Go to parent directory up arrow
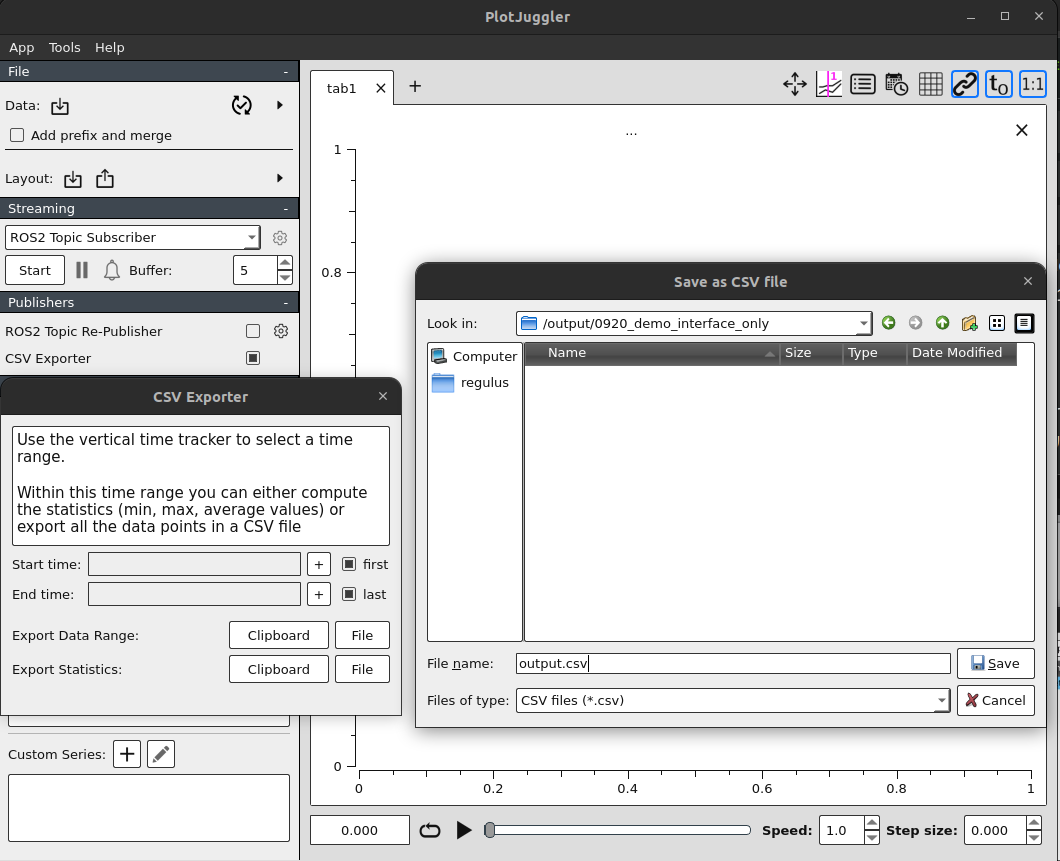Image resolution: width=1060 pixels, height=861 pixels. (x=942, y=323)
